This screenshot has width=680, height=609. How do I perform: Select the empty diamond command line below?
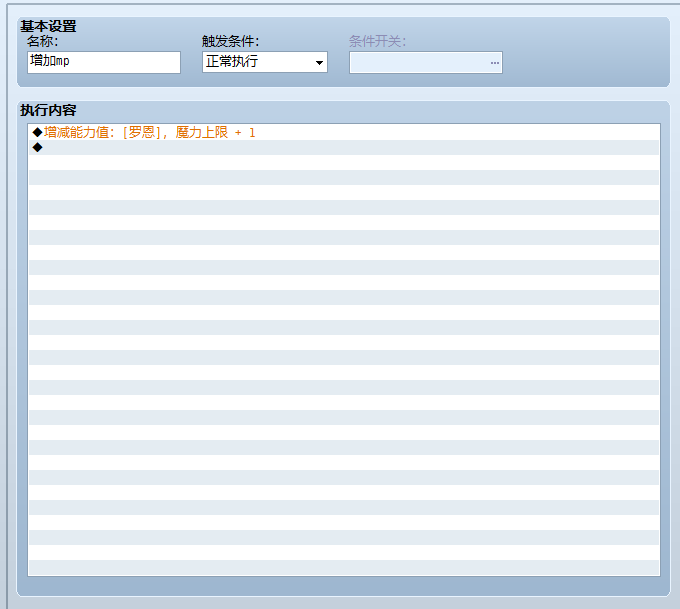point(343,147)
